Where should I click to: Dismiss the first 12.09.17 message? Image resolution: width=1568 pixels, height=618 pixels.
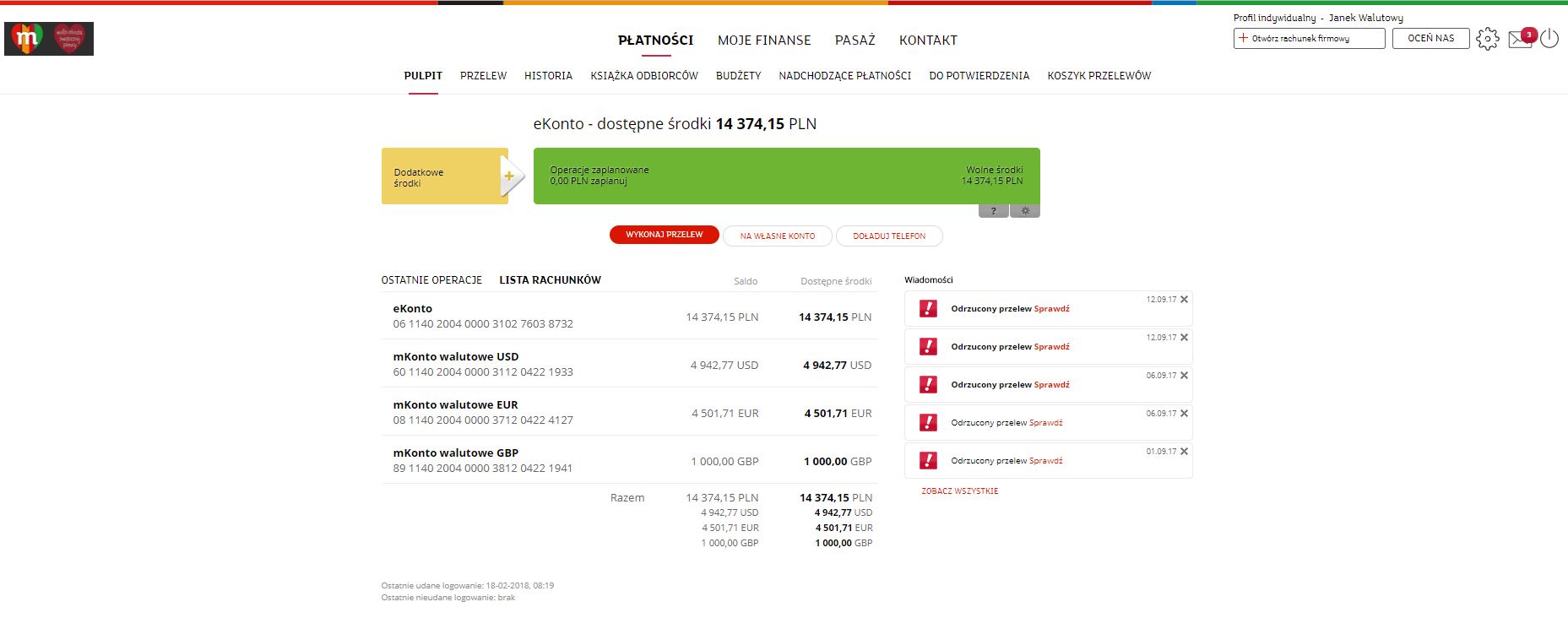pos(1184,300)
